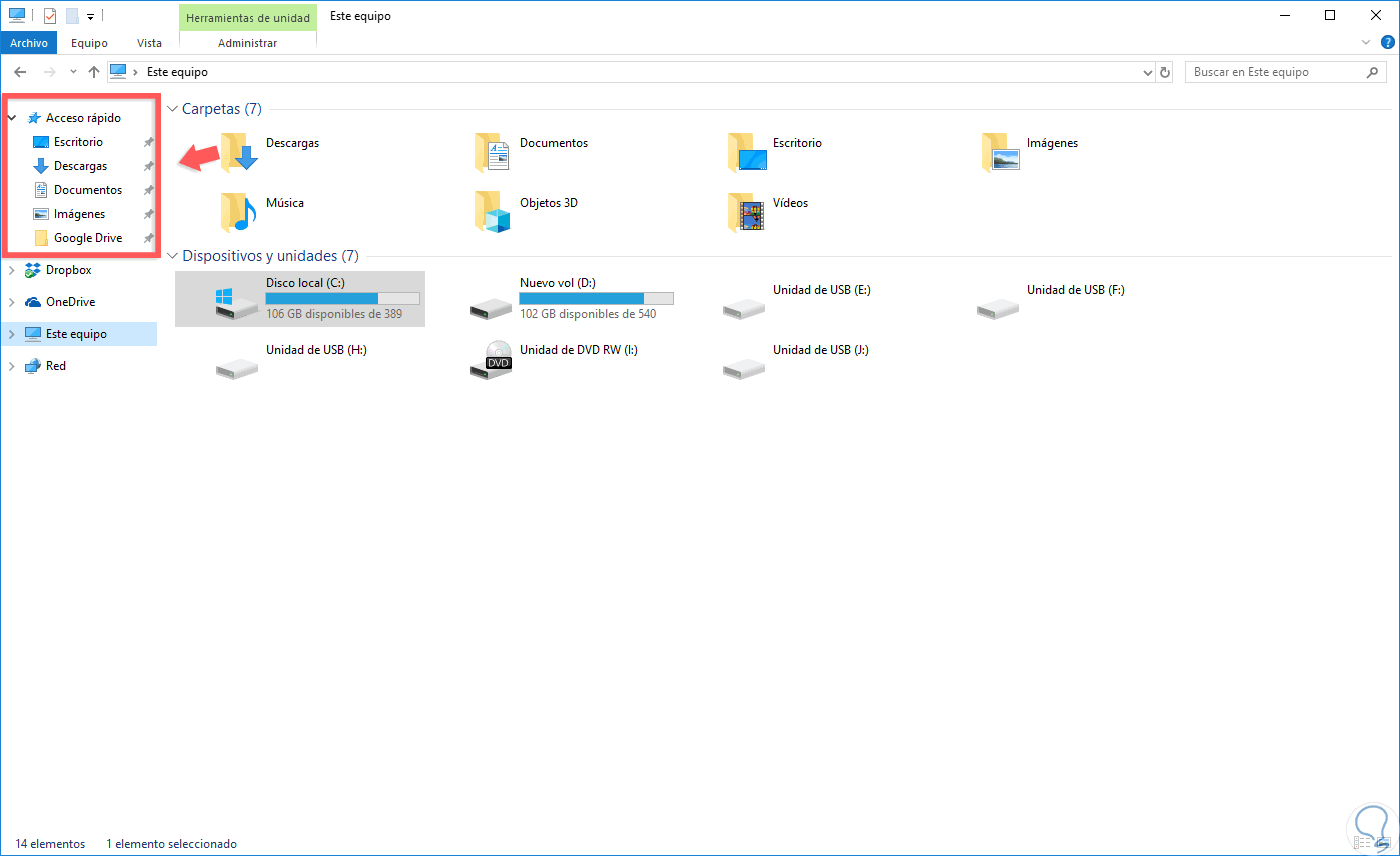Open the Imágenes folder icon in Carpetas

point(1000,152)
